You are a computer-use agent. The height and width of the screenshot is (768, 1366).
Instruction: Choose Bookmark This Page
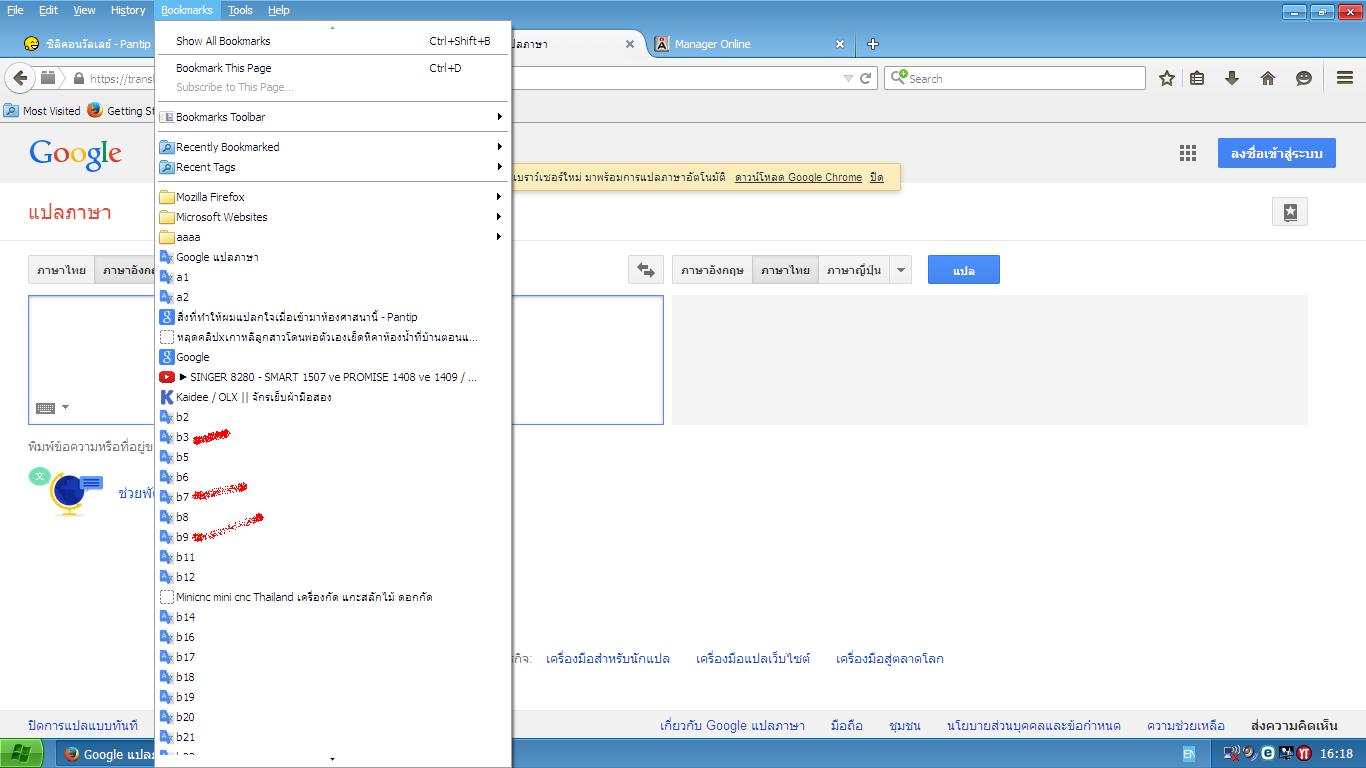click(334, 68)
